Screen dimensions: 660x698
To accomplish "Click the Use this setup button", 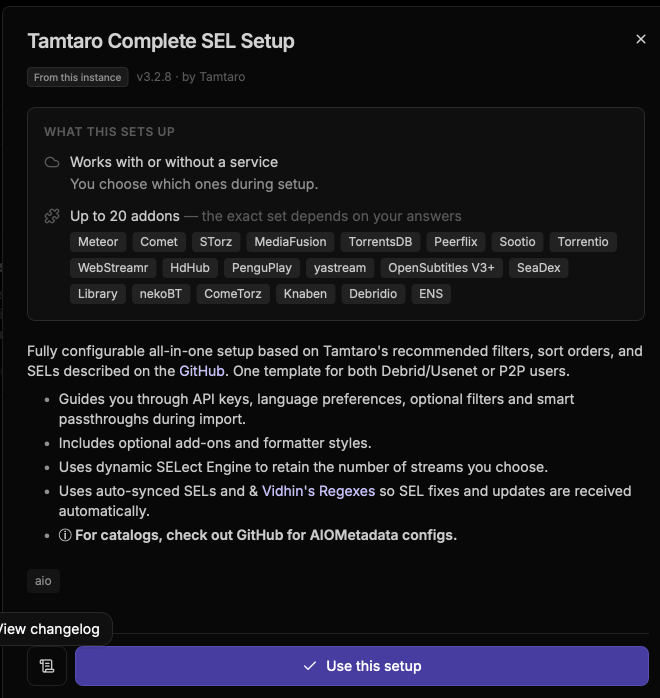I will pos(362,666).
